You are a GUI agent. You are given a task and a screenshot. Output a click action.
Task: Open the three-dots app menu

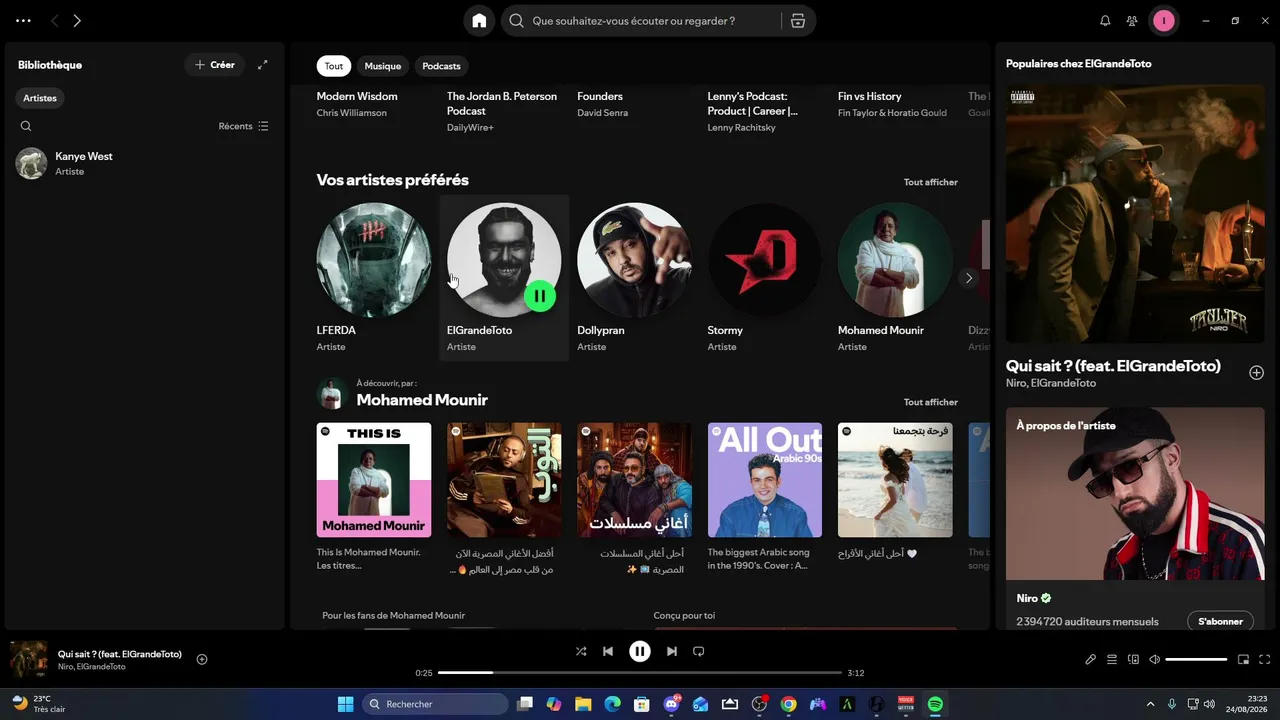(x=23, y=21)
